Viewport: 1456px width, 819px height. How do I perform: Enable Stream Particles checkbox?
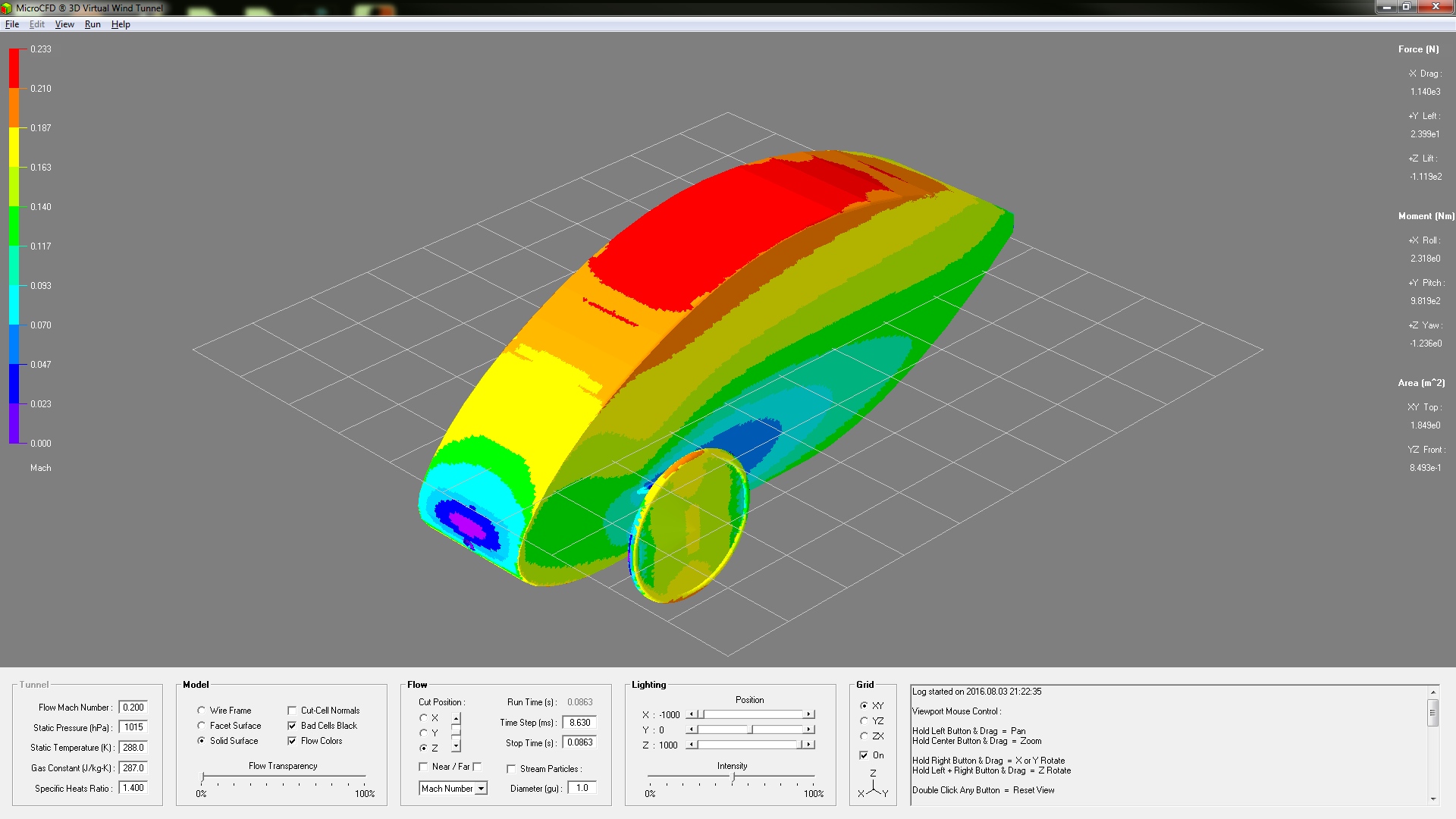511,769
